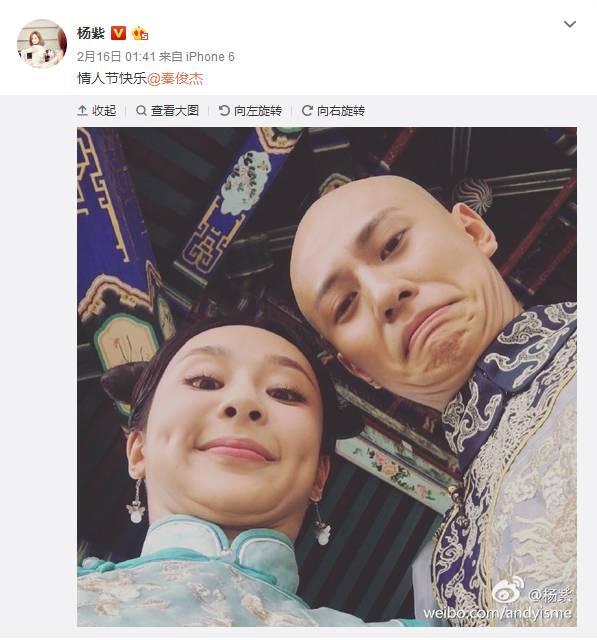Open 杨紫's profile avatar
Screen dimensions: 597x640
(x=42, y=44)
